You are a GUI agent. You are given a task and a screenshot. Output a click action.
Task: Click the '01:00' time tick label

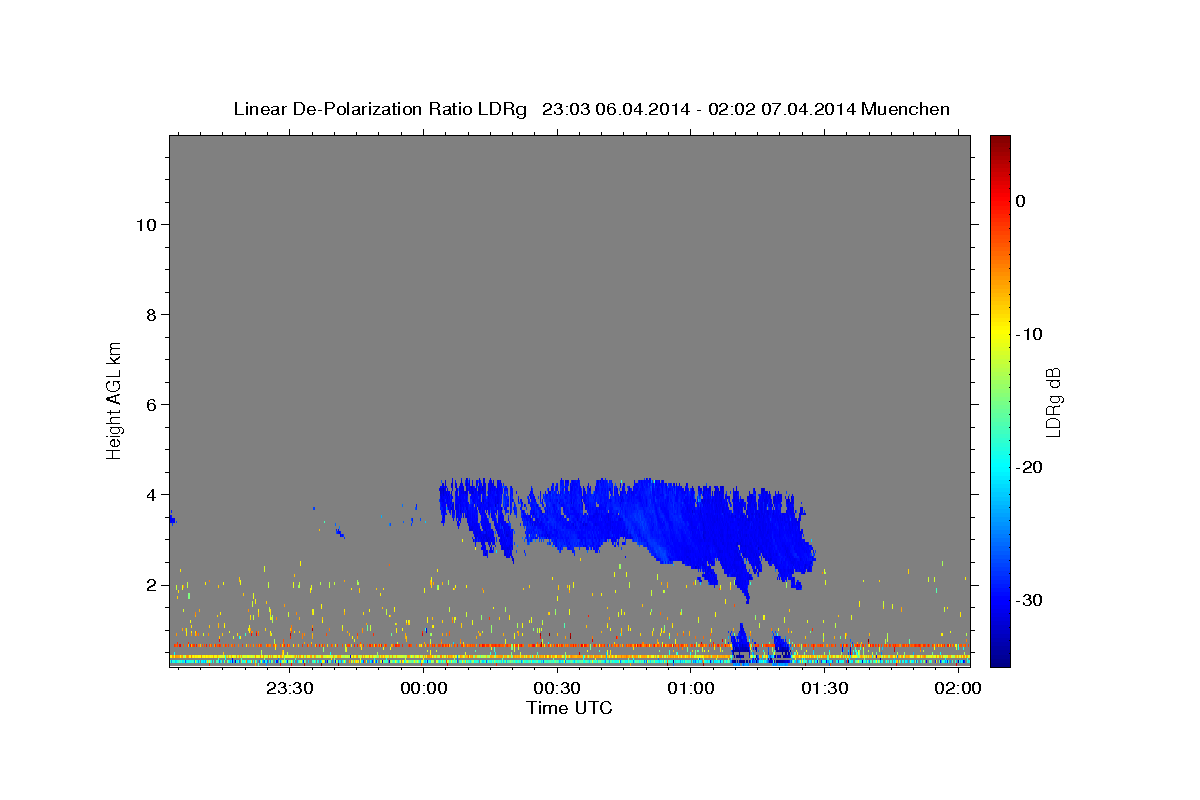click(x=691, y=689)
